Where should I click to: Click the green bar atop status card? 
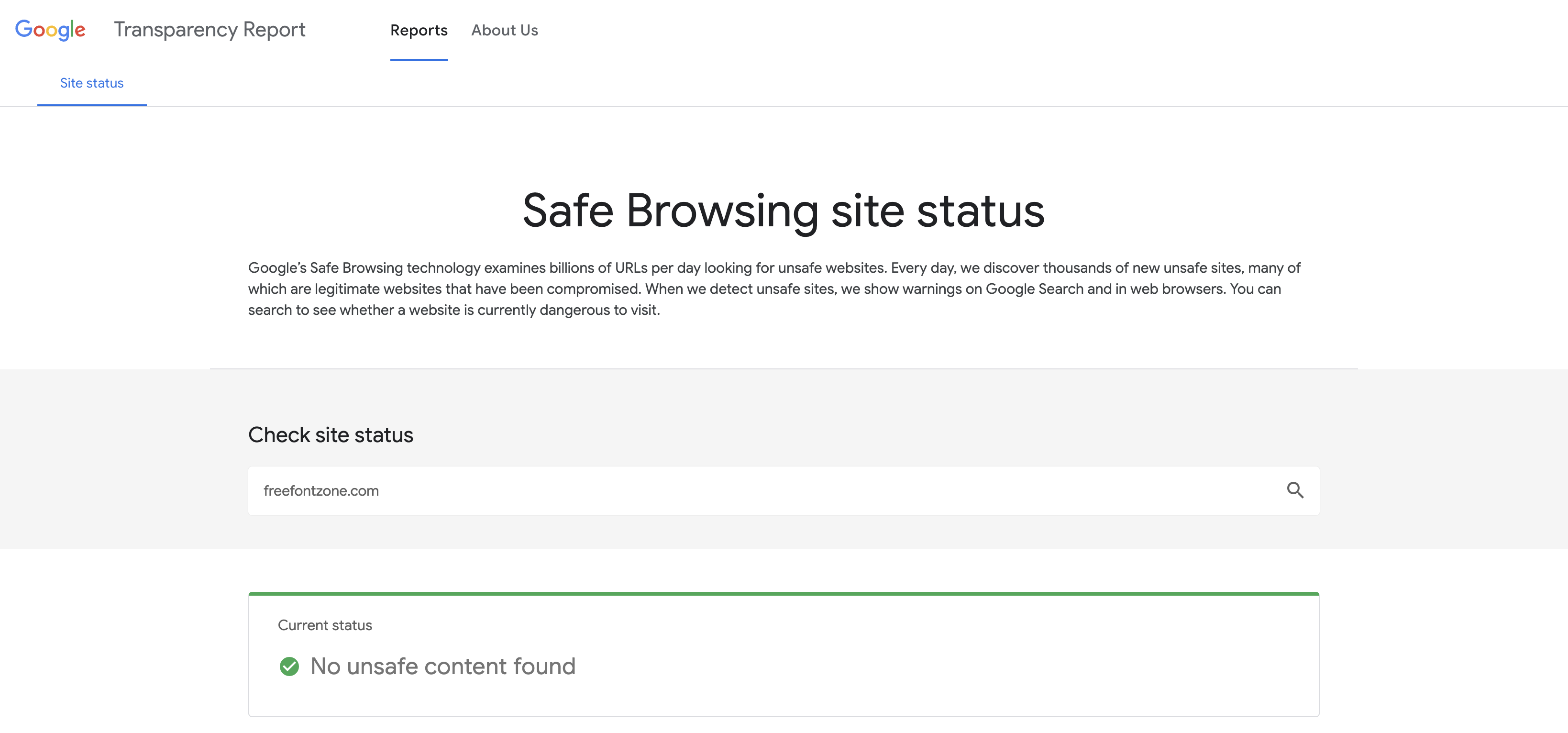click(784, 593)
